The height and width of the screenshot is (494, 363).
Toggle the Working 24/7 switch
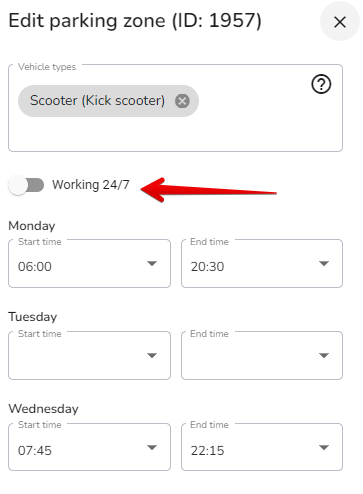(26, 185)
